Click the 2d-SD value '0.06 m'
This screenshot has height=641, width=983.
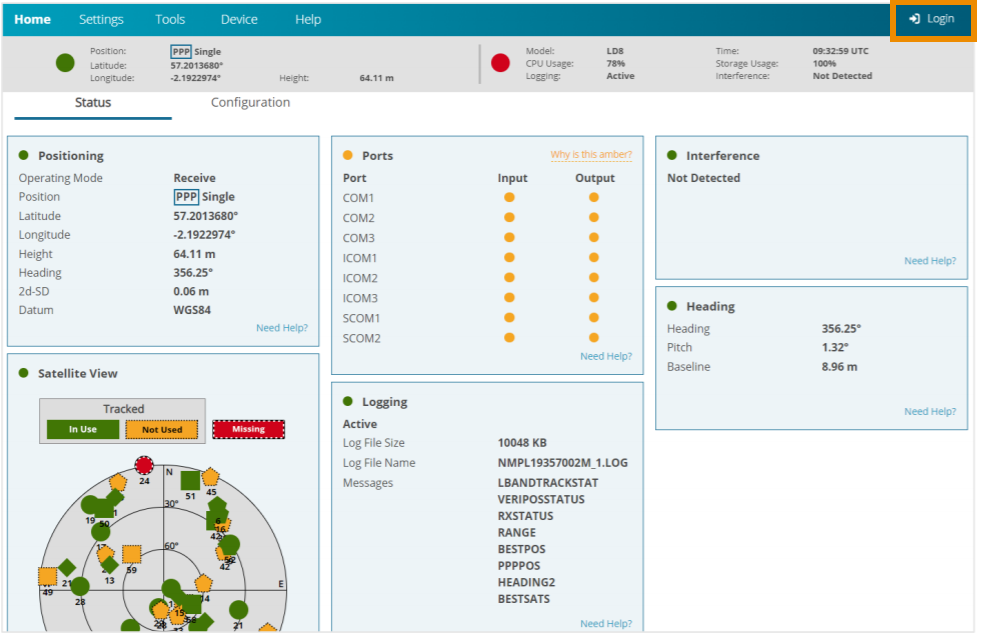tap(191, 291)
